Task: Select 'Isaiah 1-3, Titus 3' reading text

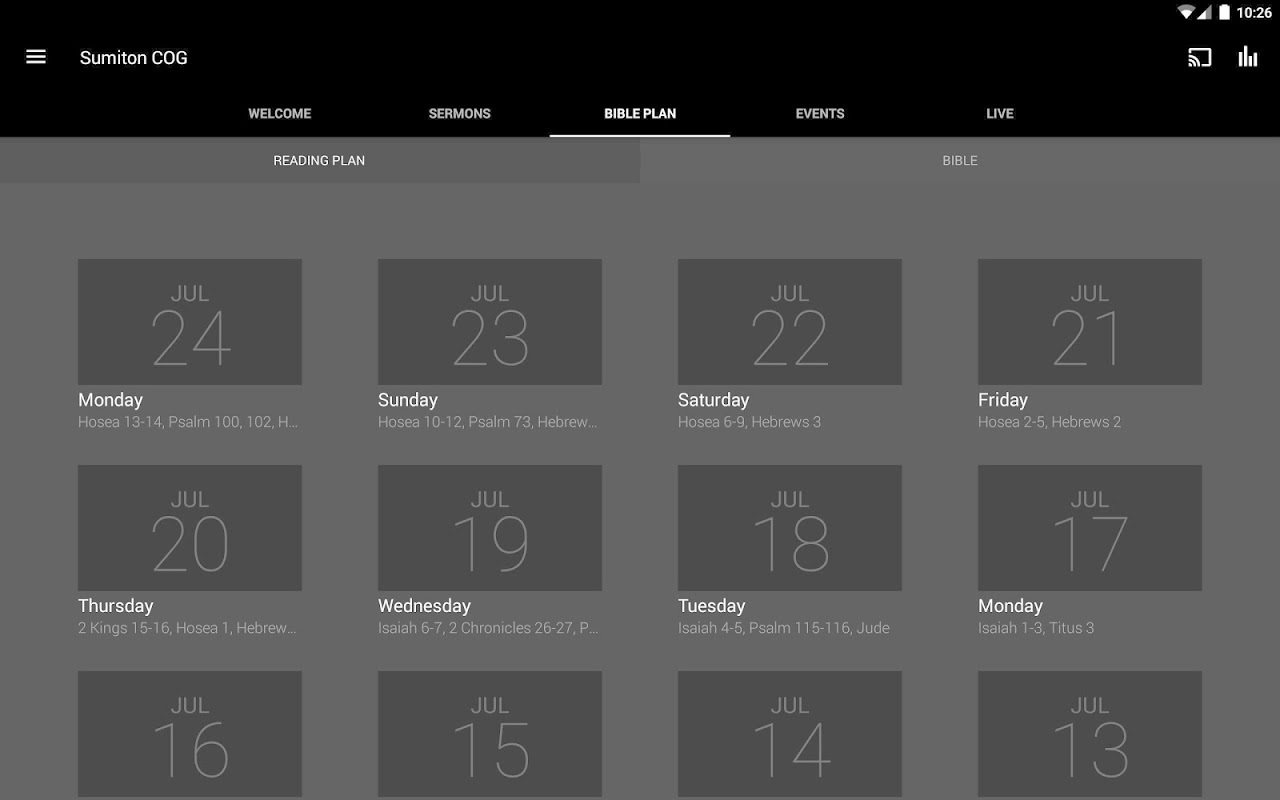Action: (1036, 628)
